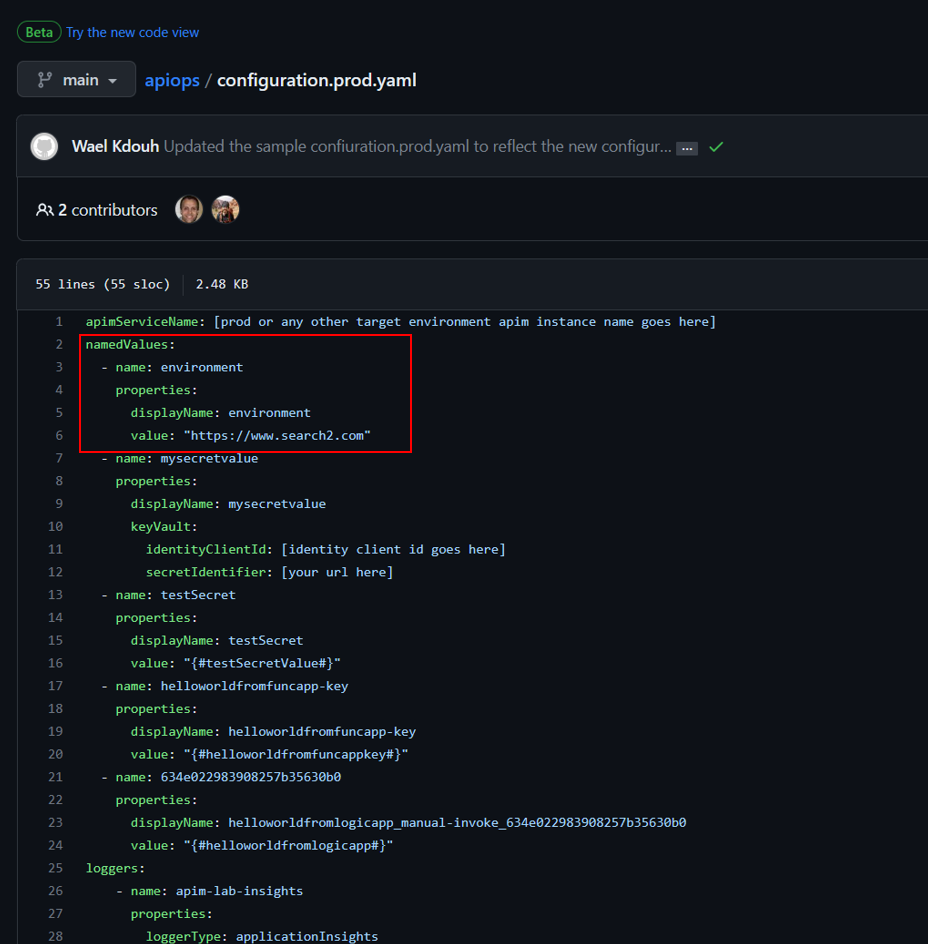Viewport: 928px width, 944px height.
Task: Click the Beta badge pill
Action: 38,32
